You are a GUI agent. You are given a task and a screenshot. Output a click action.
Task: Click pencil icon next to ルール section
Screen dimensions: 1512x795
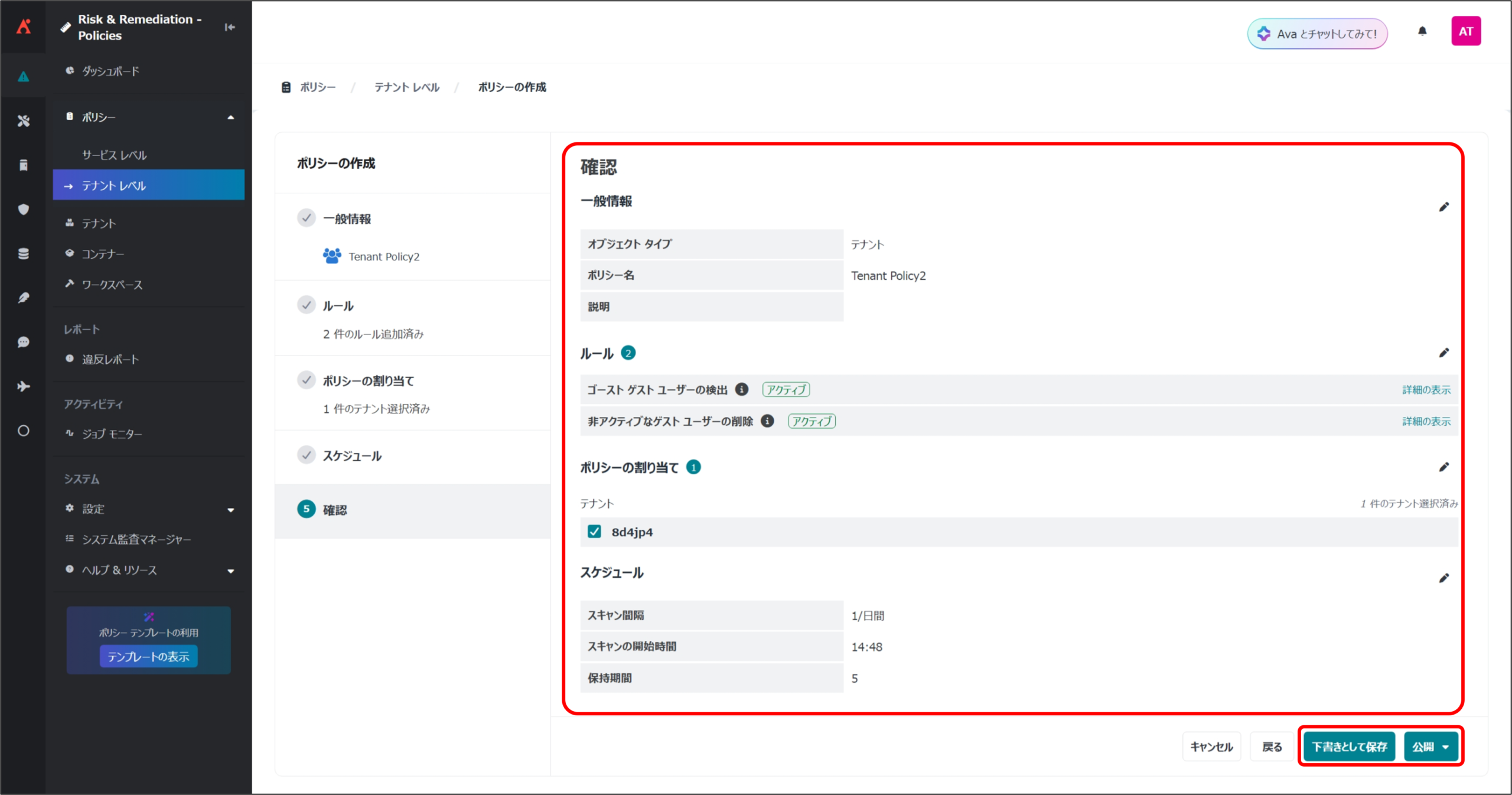pyautogui.click(x=1443, y=353)
